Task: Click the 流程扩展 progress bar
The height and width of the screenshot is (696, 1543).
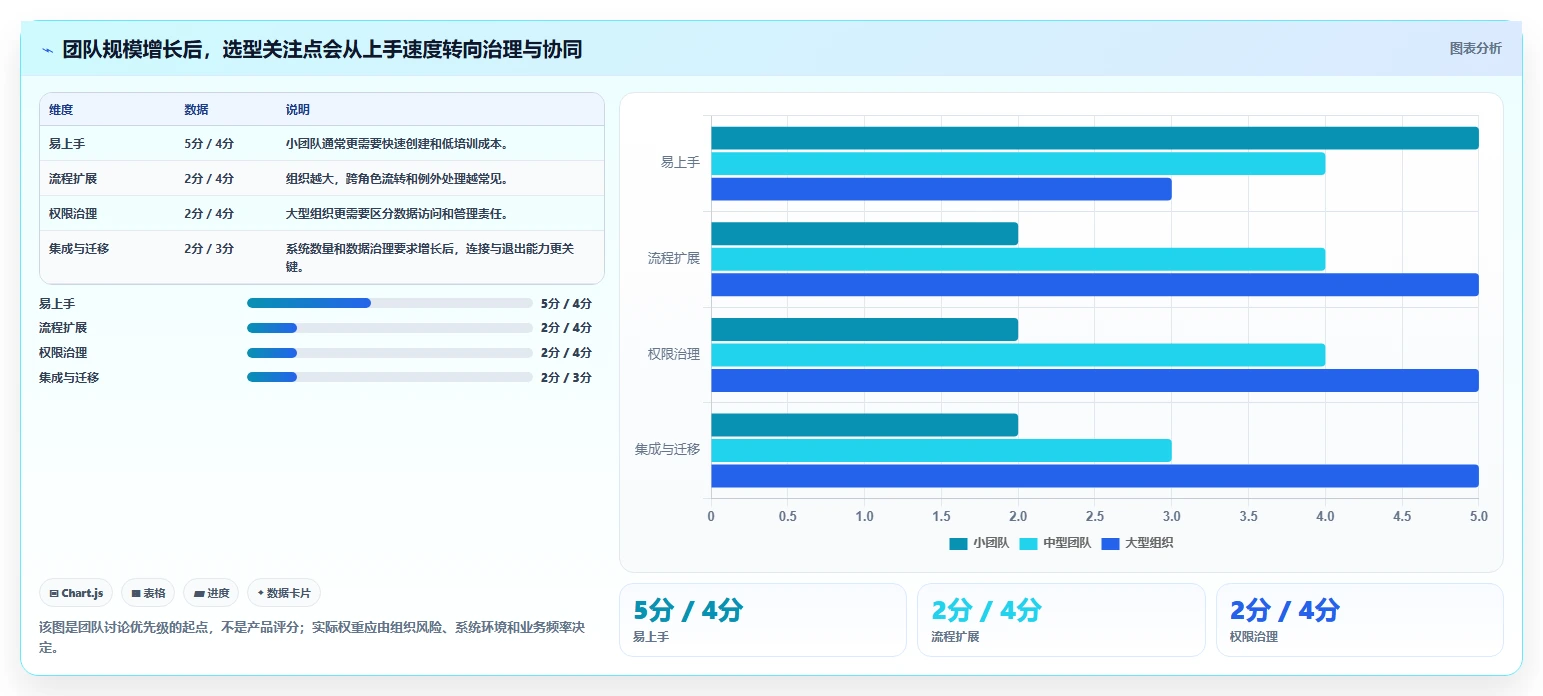Action: [x=389, y=328]
